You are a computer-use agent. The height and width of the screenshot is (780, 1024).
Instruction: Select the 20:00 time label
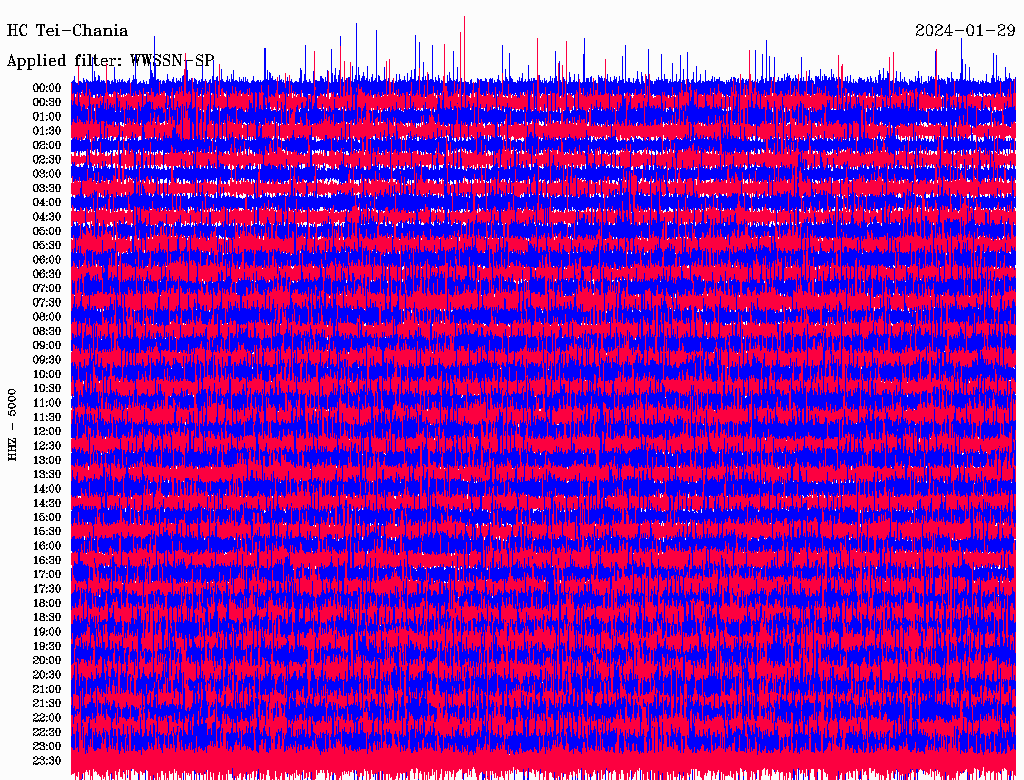point(47,660)
